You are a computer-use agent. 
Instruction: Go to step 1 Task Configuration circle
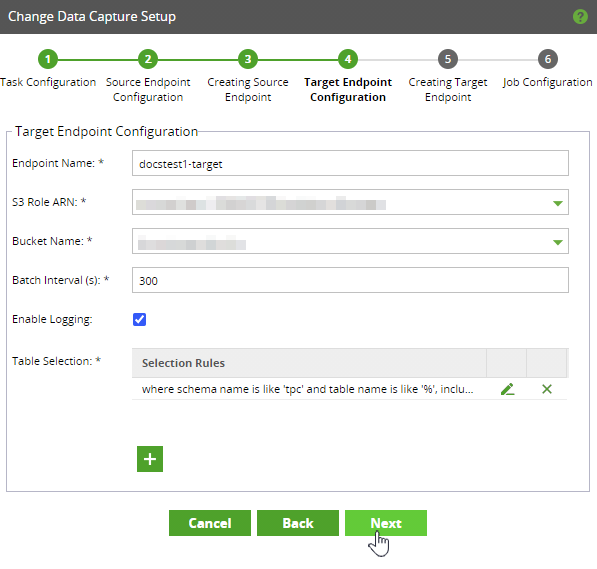tap(48, 59)
